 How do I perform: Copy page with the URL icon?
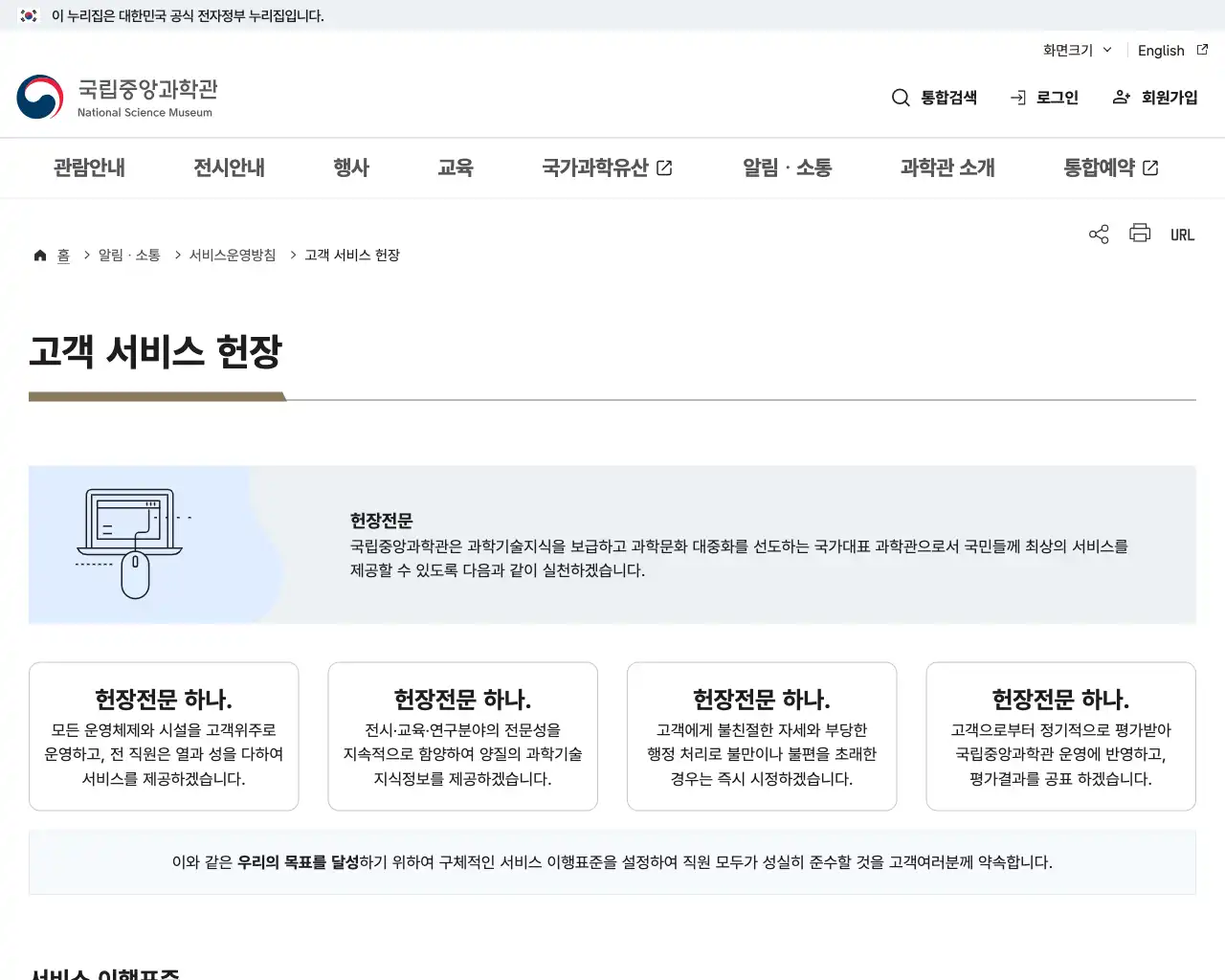[x=1182, y=234]
